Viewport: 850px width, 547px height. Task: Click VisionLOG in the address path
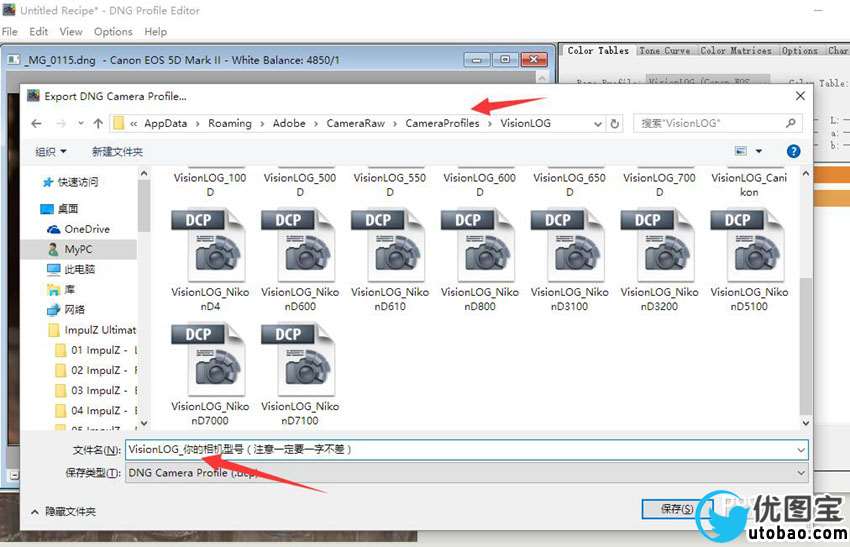pyautogui.click(x=525, y=123)
